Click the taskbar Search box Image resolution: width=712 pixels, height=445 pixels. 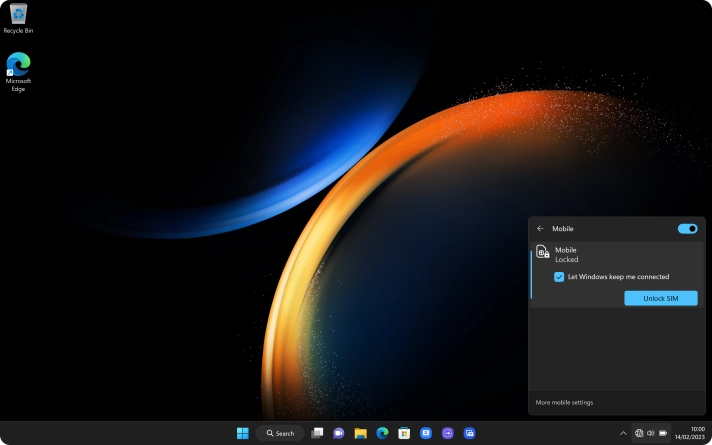tap(280, 433)
